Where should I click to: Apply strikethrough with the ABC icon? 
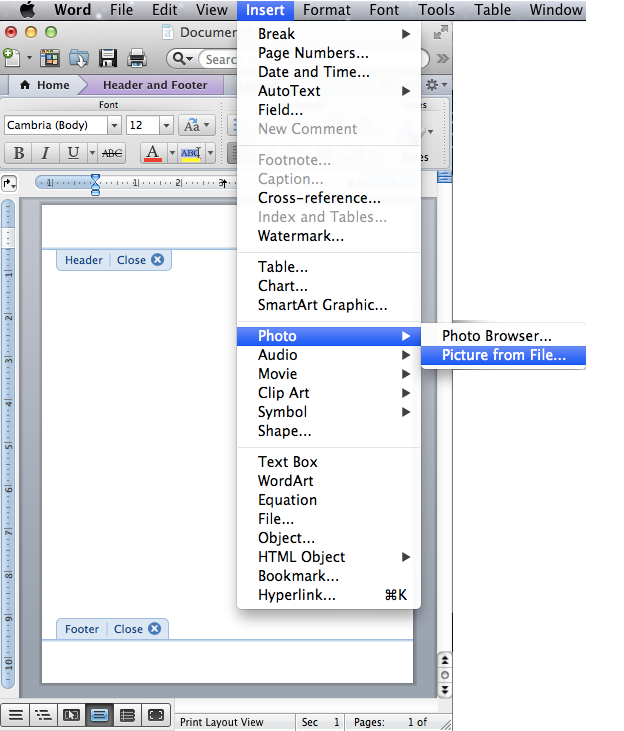(112, 153)
